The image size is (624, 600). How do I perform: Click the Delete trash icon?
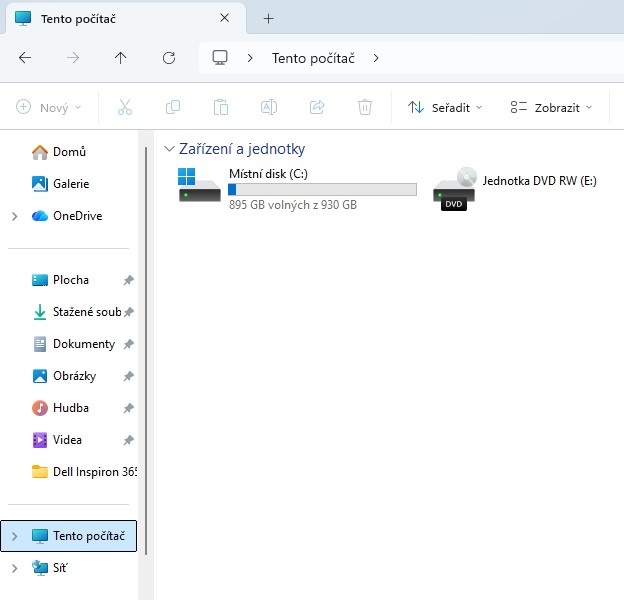365,107
